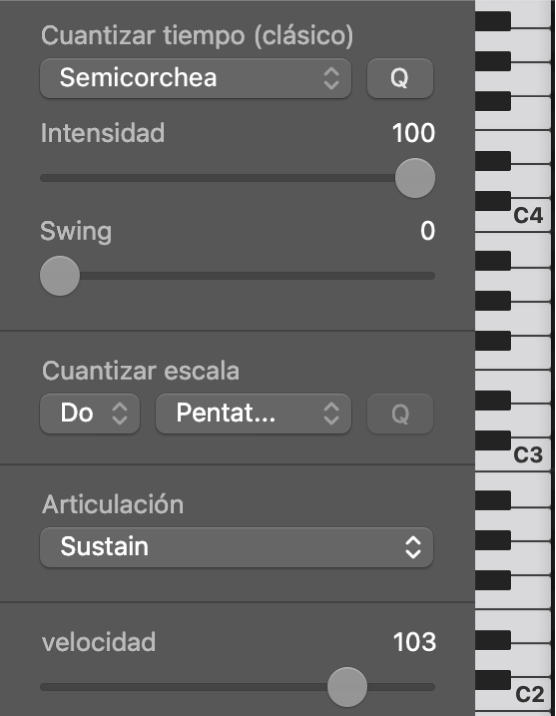
Task: Click the velocidad value 103
Action: 414,642
